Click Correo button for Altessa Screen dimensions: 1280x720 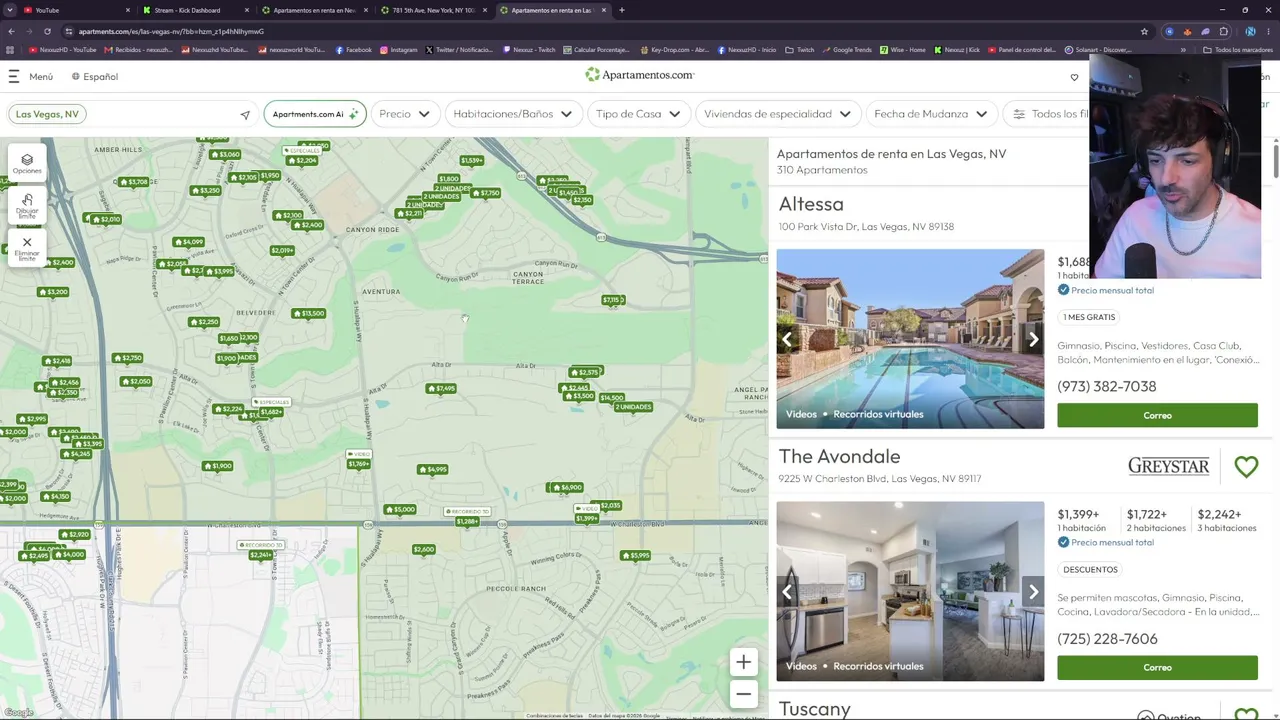1157,415
